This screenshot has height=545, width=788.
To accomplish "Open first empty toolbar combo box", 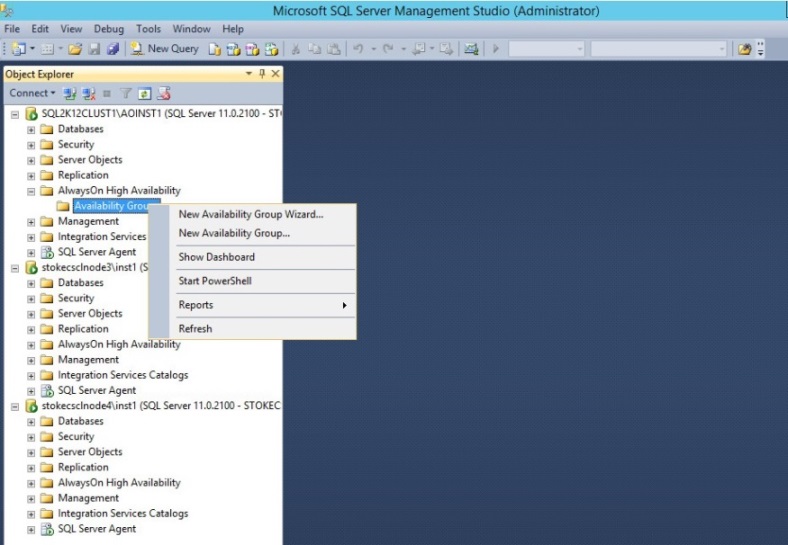I will click(x=546, y=49).
